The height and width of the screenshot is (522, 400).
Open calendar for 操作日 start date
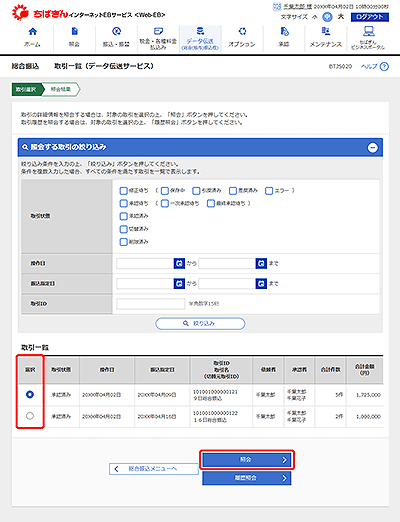179,264
